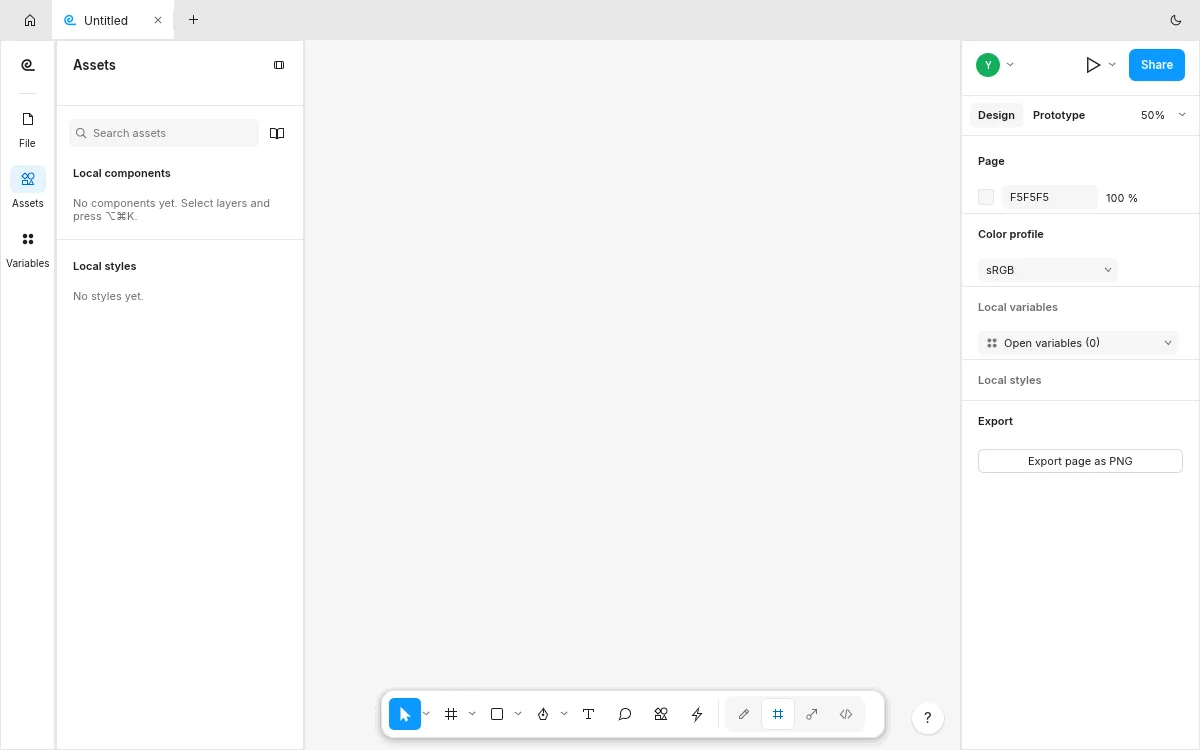Open the File section in sidebar
1200x750 pixels.
(28, 129)
